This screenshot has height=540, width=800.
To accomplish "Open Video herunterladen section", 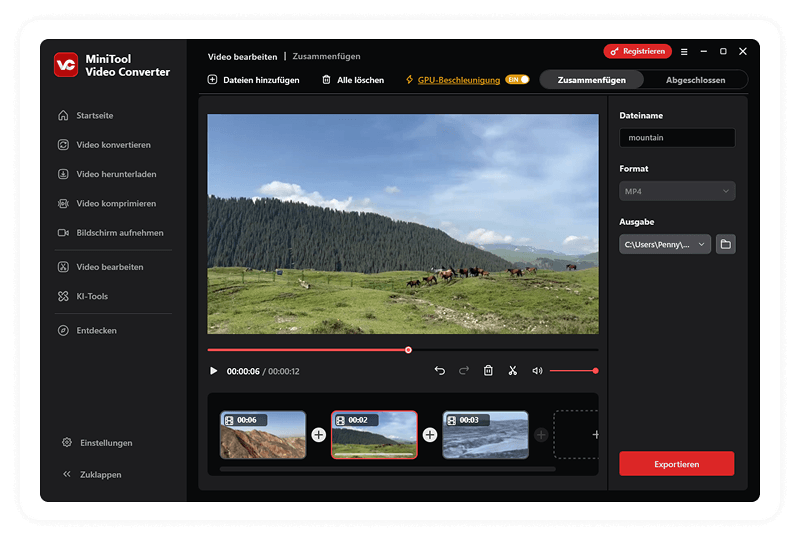I will (x=107, y=174).
